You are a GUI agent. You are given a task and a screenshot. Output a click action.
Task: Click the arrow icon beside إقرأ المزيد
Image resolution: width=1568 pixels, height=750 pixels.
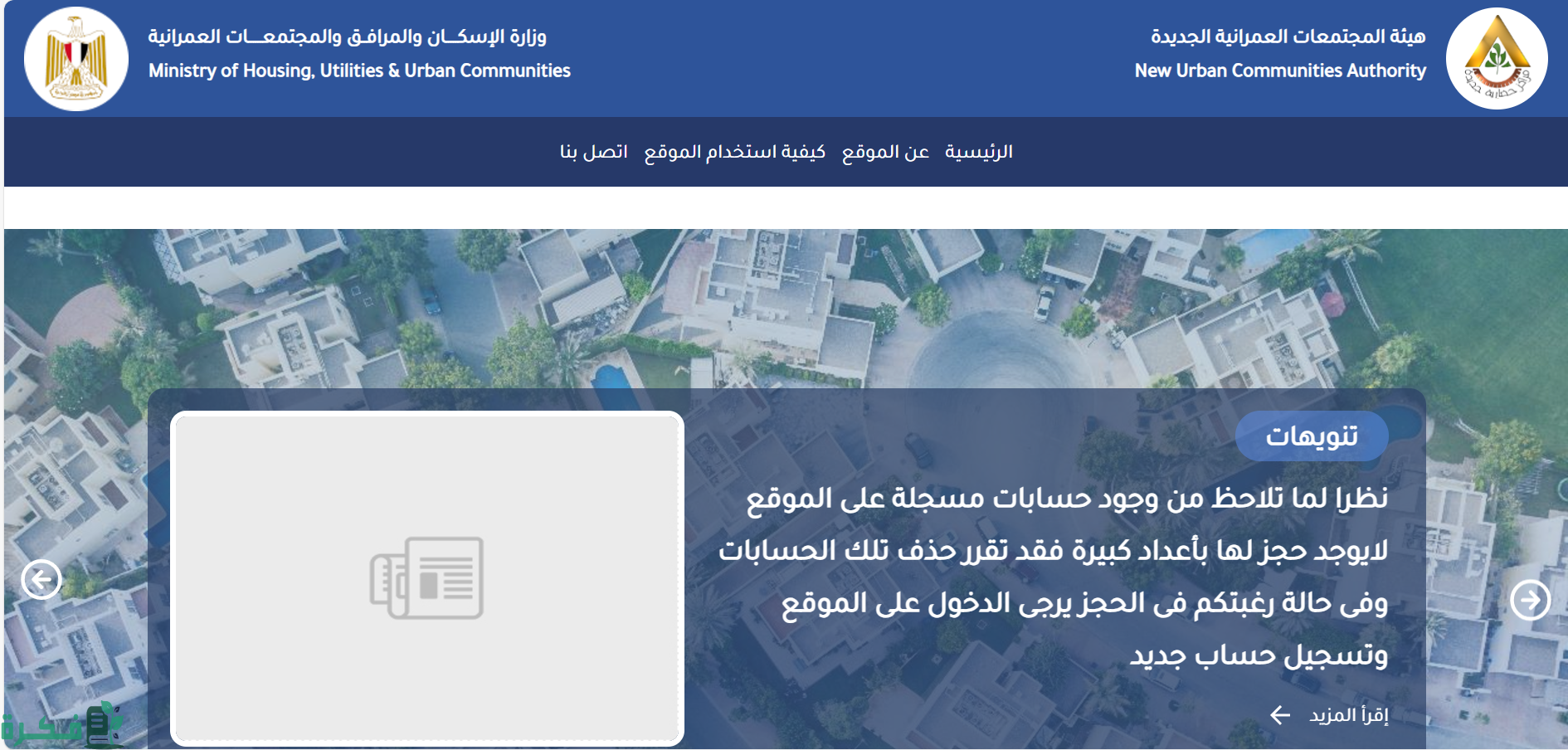click(x=1280, y=715)
